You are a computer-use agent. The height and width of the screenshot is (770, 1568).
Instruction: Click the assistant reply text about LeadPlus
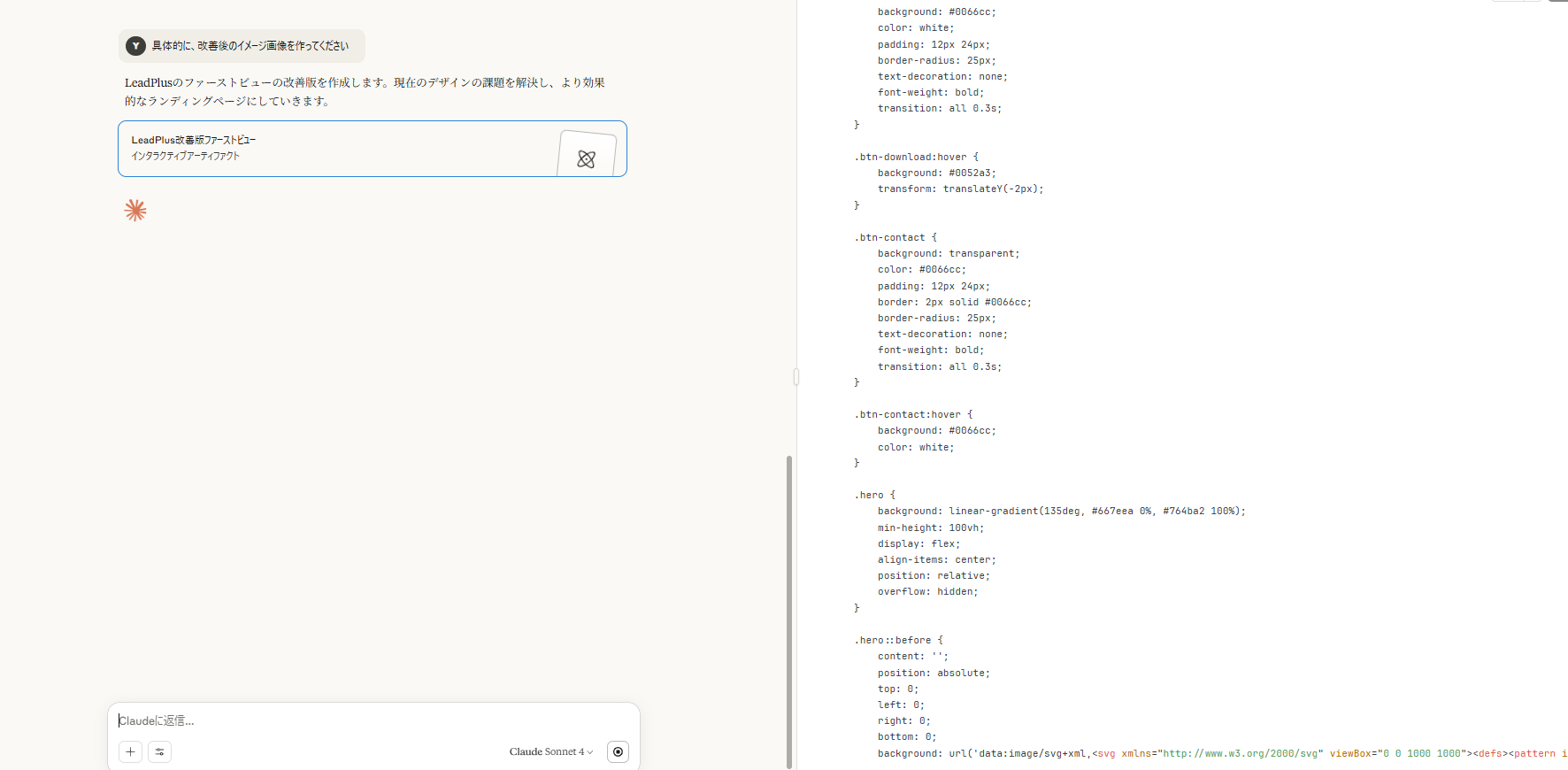[365, 91]
